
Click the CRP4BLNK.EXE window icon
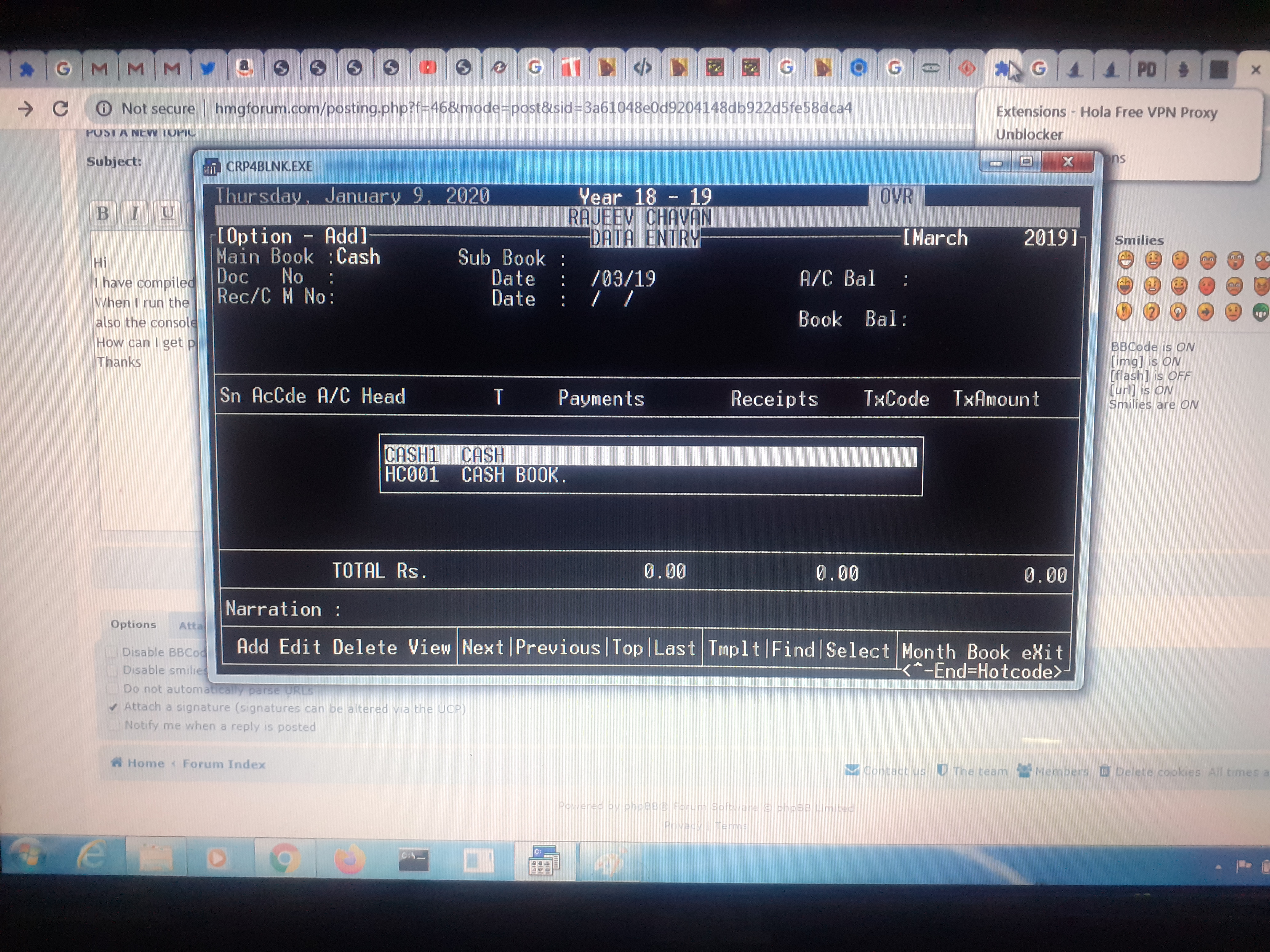point(212,166)
